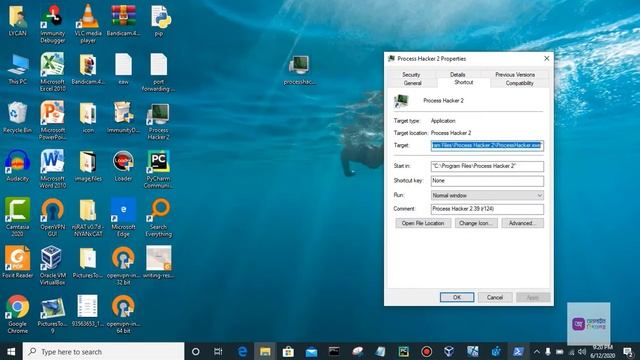Open the Action Center notifications
Screen dimensions: 640x360
(629, 351)
